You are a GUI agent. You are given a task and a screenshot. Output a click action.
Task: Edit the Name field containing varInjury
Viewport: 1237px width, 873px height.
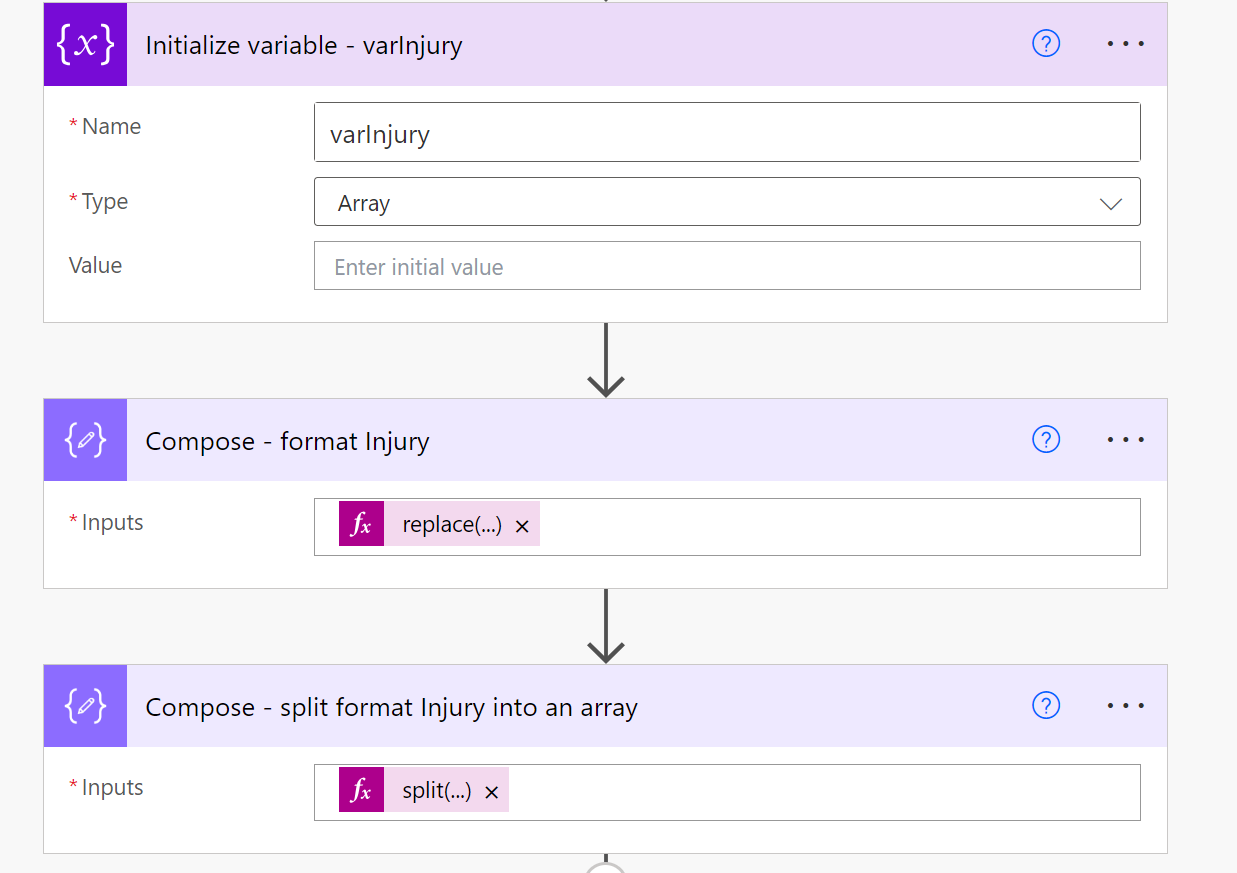click(726, 133)
